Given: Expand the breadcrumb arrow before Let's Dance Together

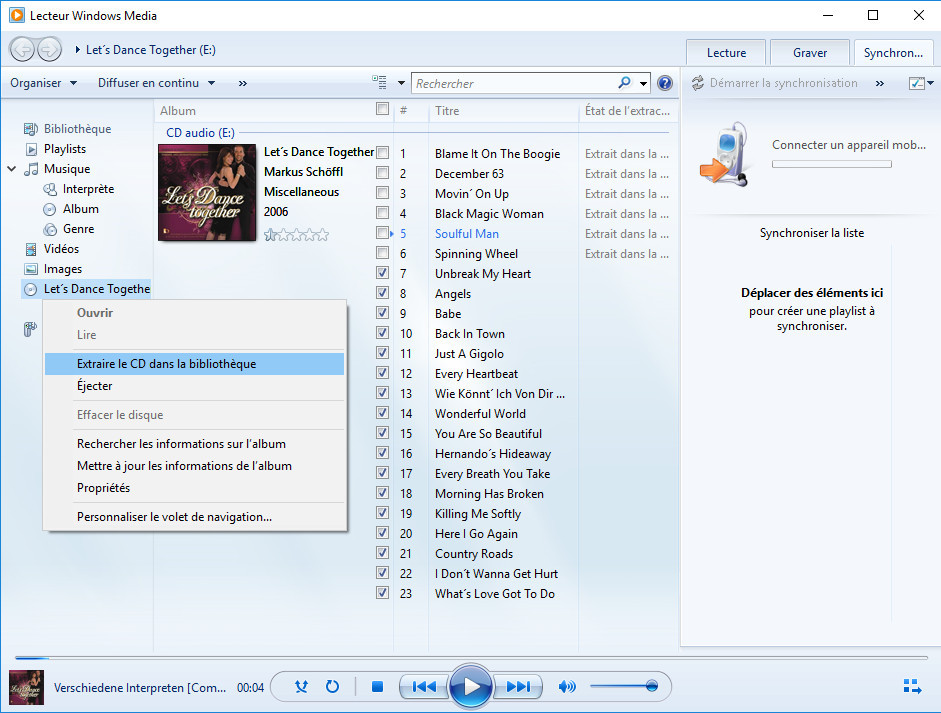Looking at the screenshot, I should tap(77, 50).
